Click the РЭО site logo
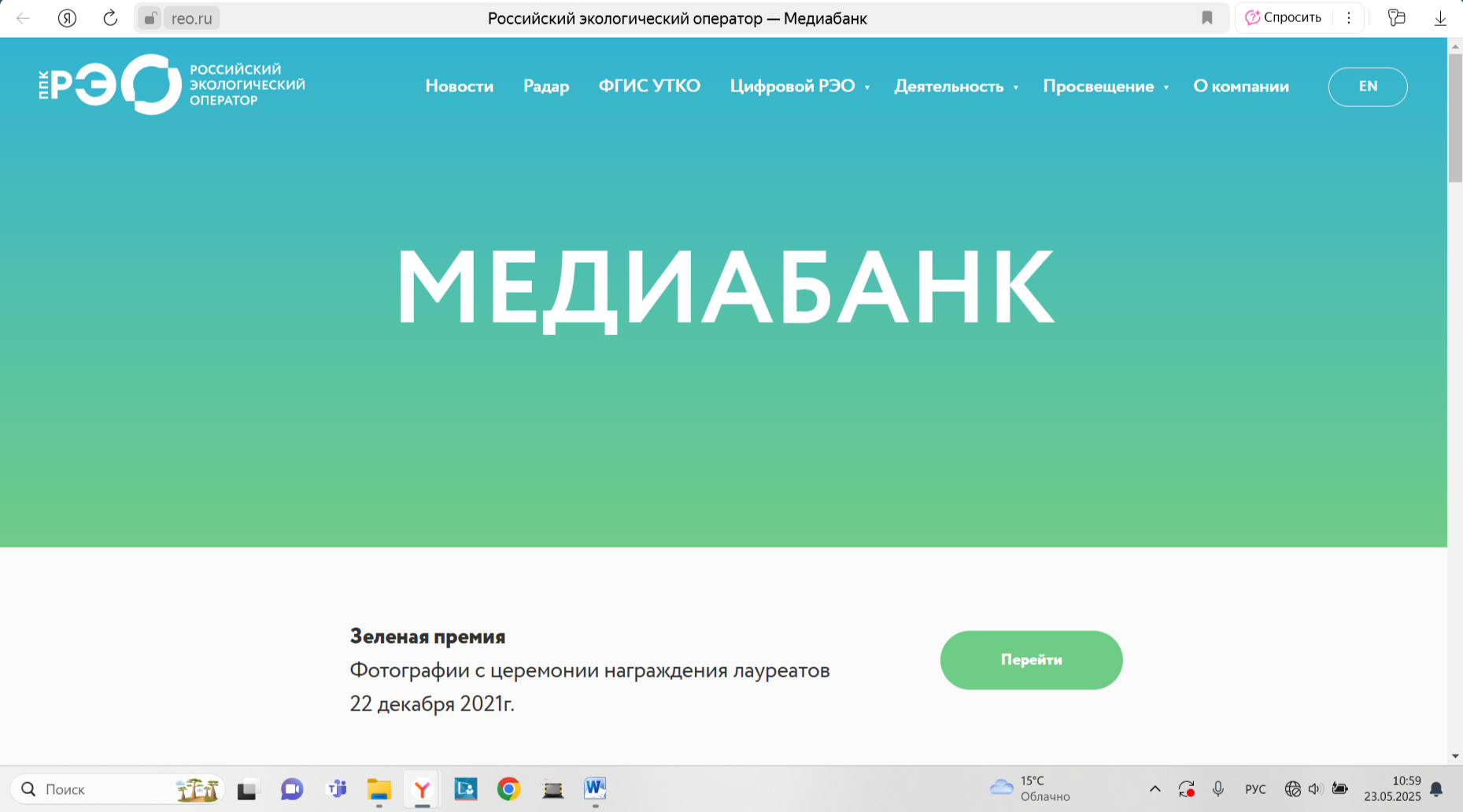The width and height of the screenshot is (1463, 812). click(172, 84)
